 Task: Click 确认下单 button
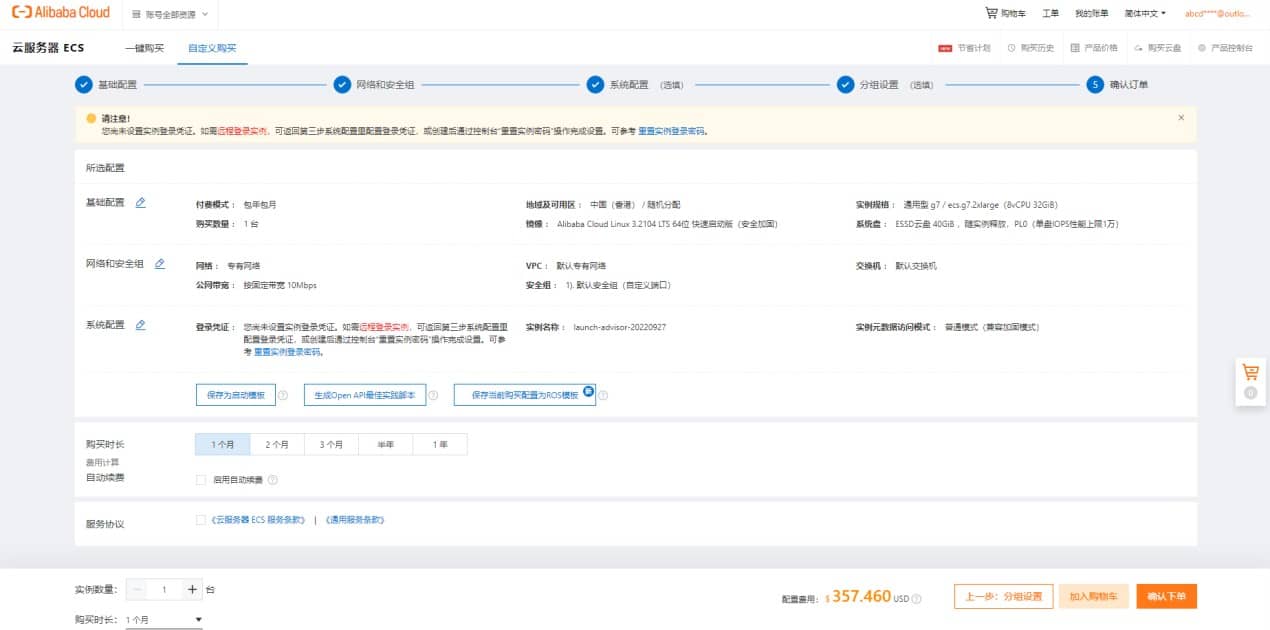coord(1167,596)
